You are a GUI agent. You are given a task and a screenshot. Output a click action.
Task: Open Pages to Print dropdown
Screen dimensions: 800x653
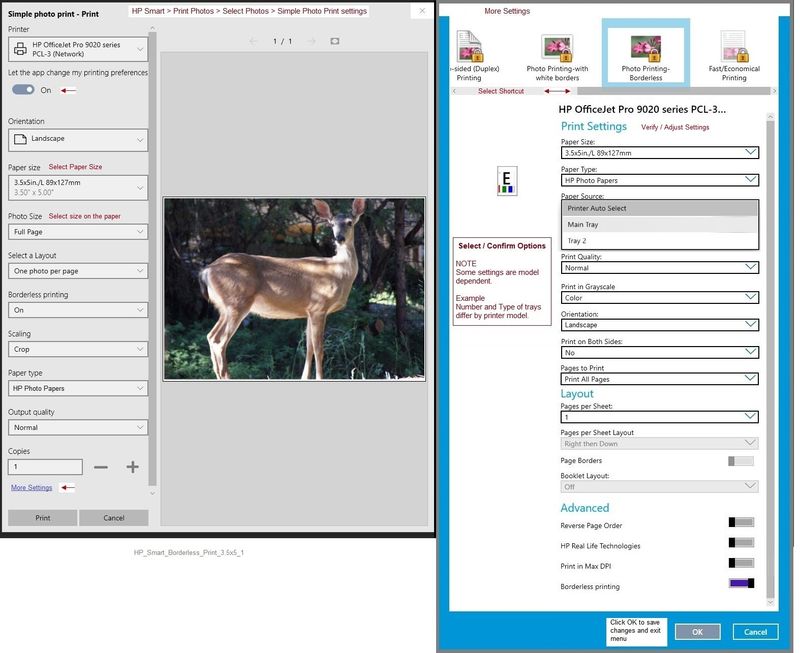click(x=660, y=379)
